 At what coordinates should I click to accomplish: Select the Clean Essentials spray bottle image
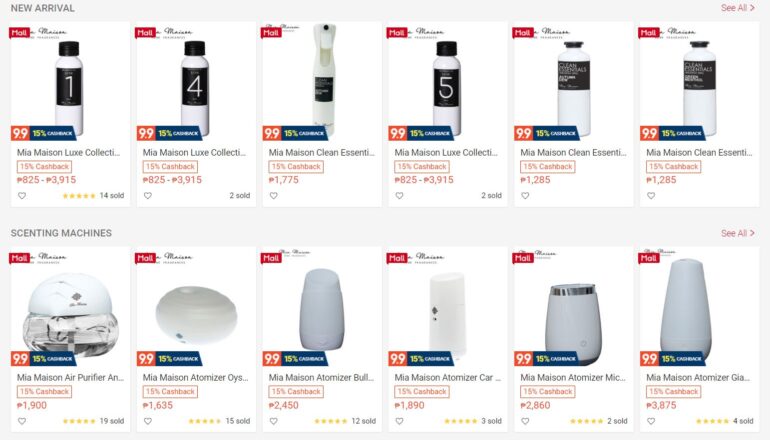click(x=322, y=81)
